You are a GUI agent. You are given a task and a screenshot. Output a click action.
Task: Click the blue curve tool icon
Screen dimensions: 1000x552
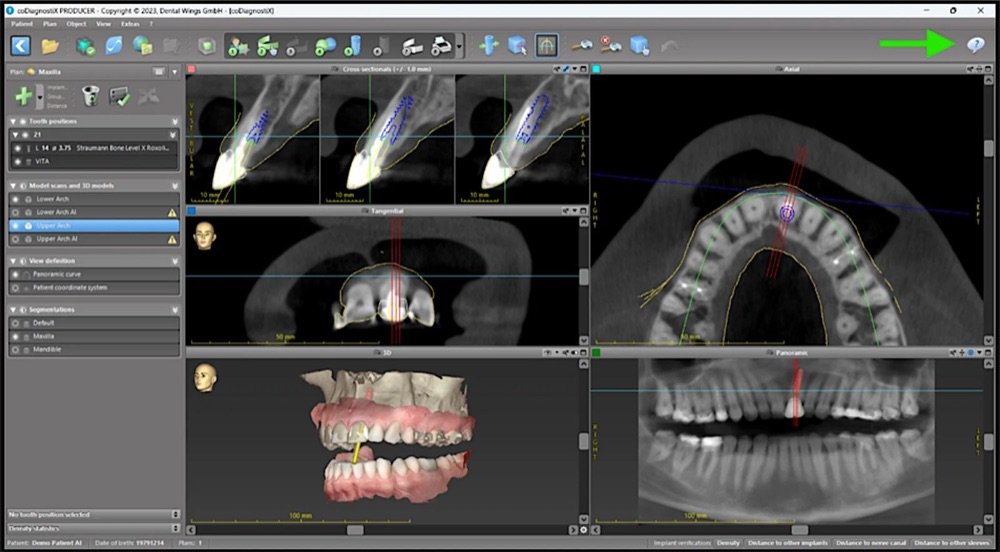(x=114, y=46)
